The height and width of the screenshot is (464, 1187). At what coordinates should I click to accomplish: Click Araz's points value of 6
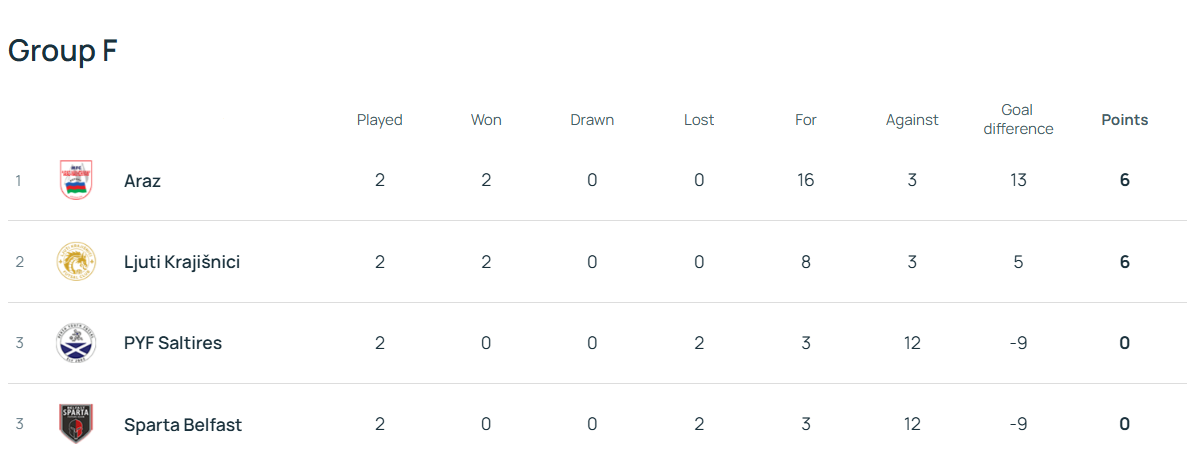point(1124,180)
